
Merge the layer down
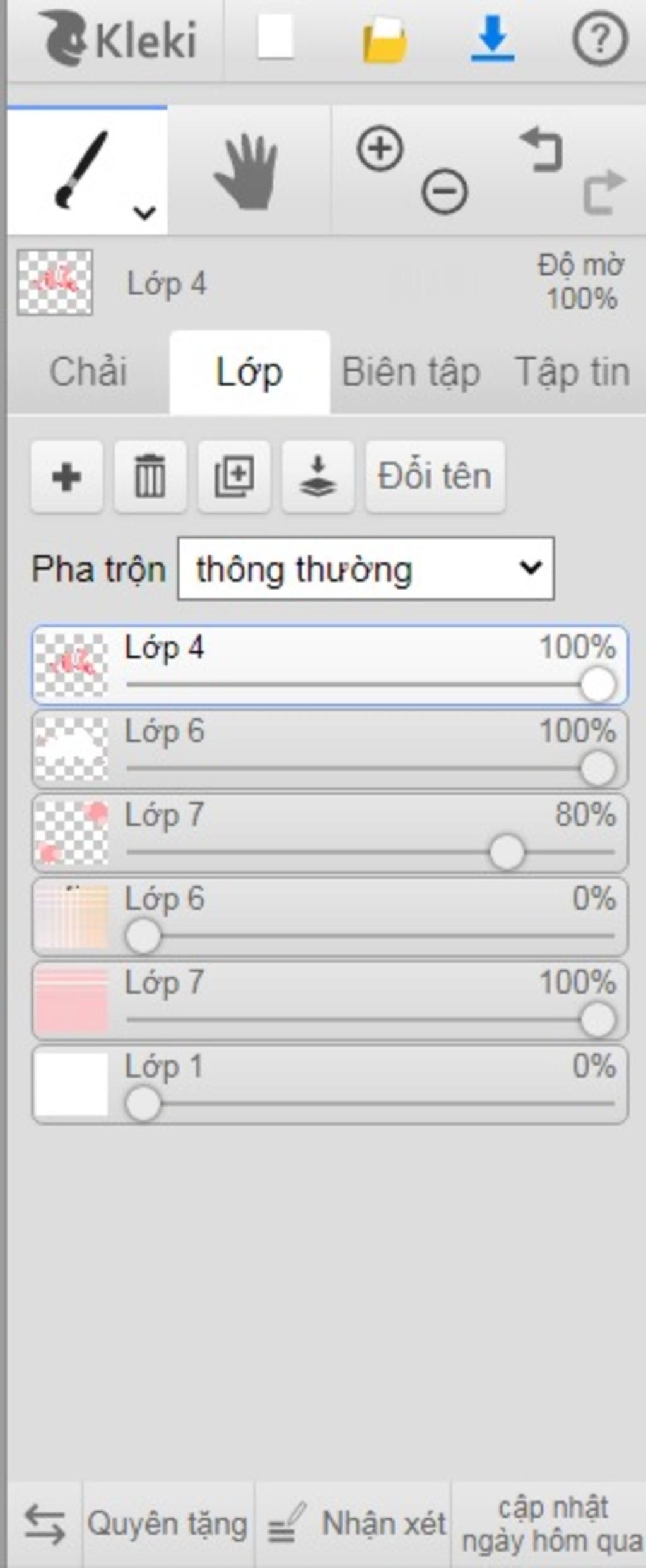318,477
